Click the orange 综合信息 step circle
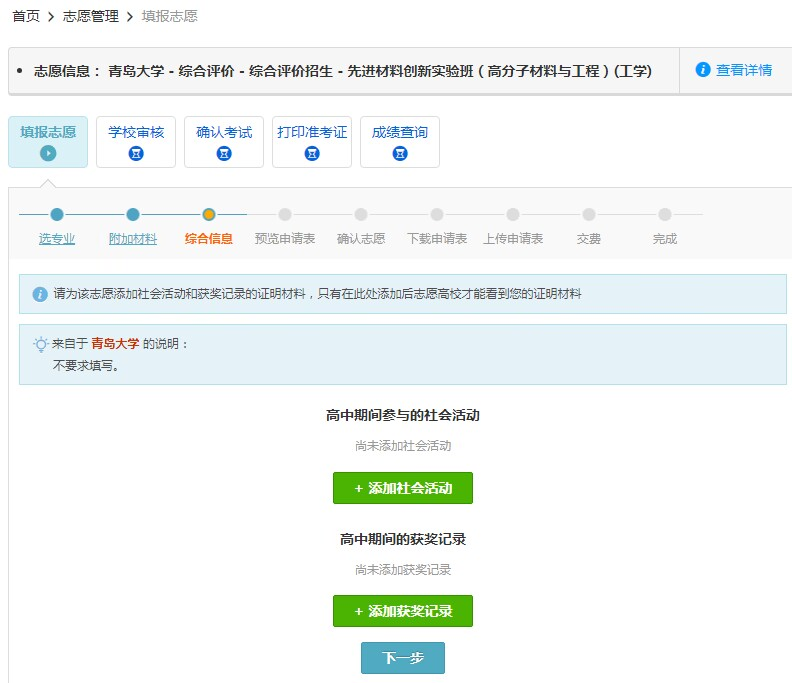This screenshot has height=683, width=792. (x=209, y=214)
